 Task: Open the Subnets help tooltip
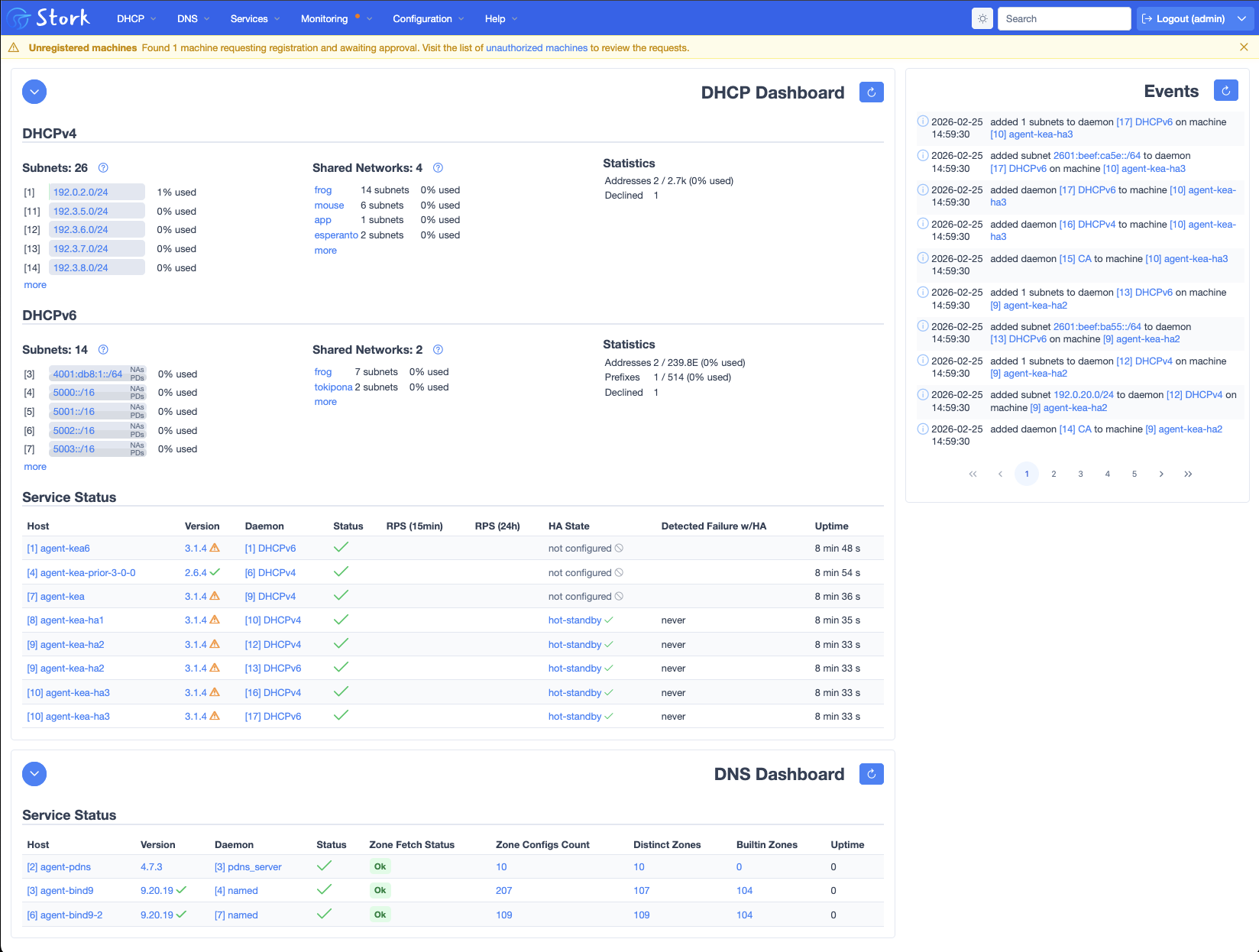(103, 168)
